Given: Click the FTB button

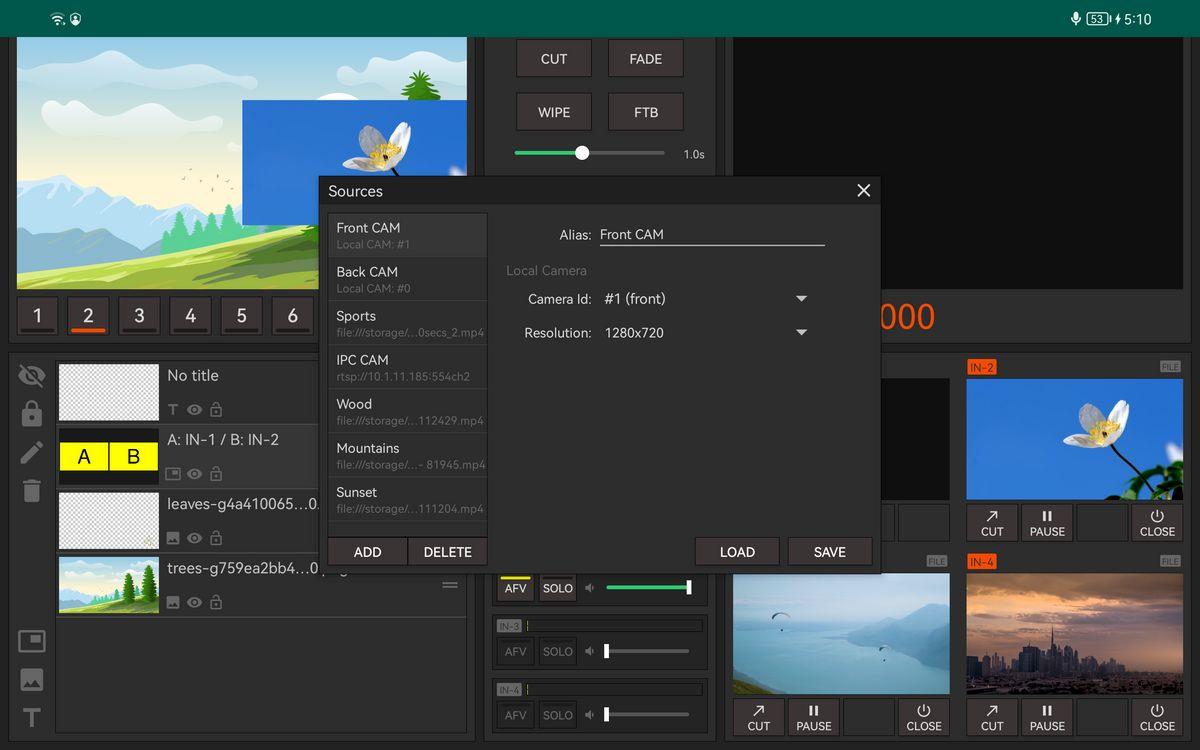Looking at the screenshot, I should click(x=646, y=112).
